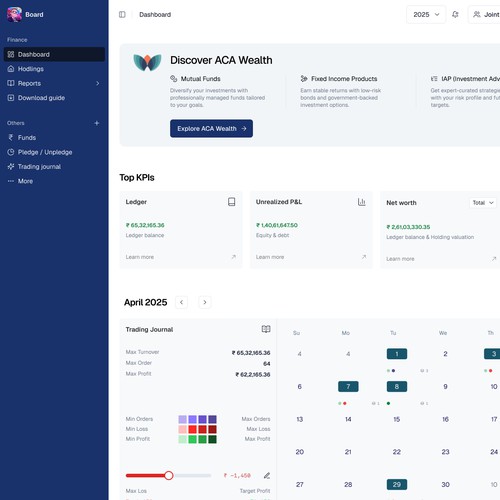Image resolution: width=500 pixels, height=500 pixels.
Task: Select April 22 on calendar
Action: click(x=397, y=452)
